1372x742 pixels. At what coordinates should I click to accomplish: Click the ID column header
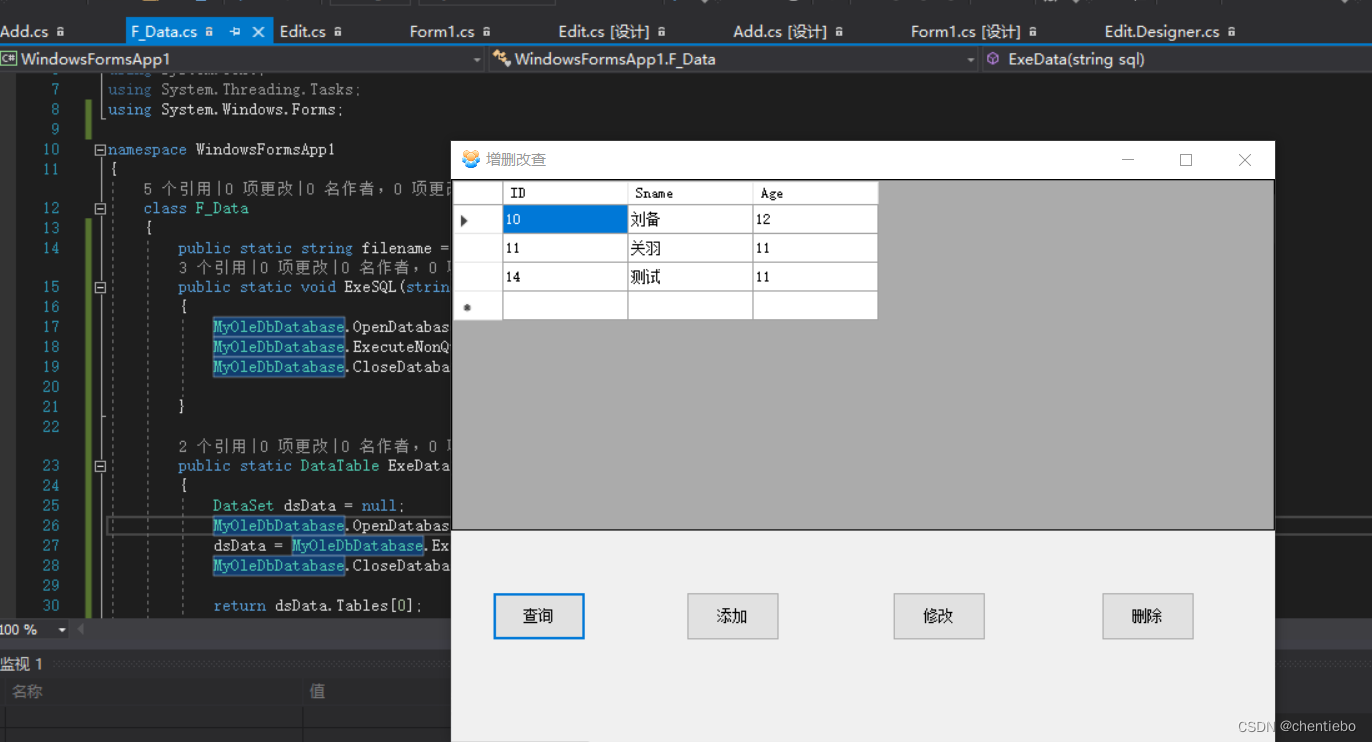[x=565, y=193]
